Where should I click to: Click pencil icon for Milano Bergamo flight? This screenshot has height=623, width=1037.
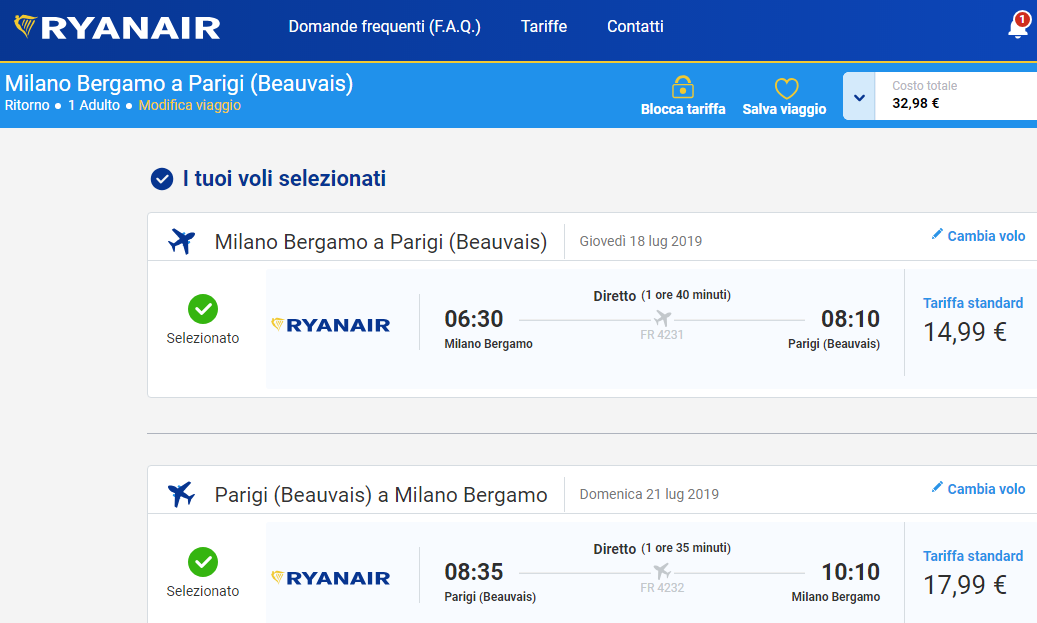(x=937, y=235)
